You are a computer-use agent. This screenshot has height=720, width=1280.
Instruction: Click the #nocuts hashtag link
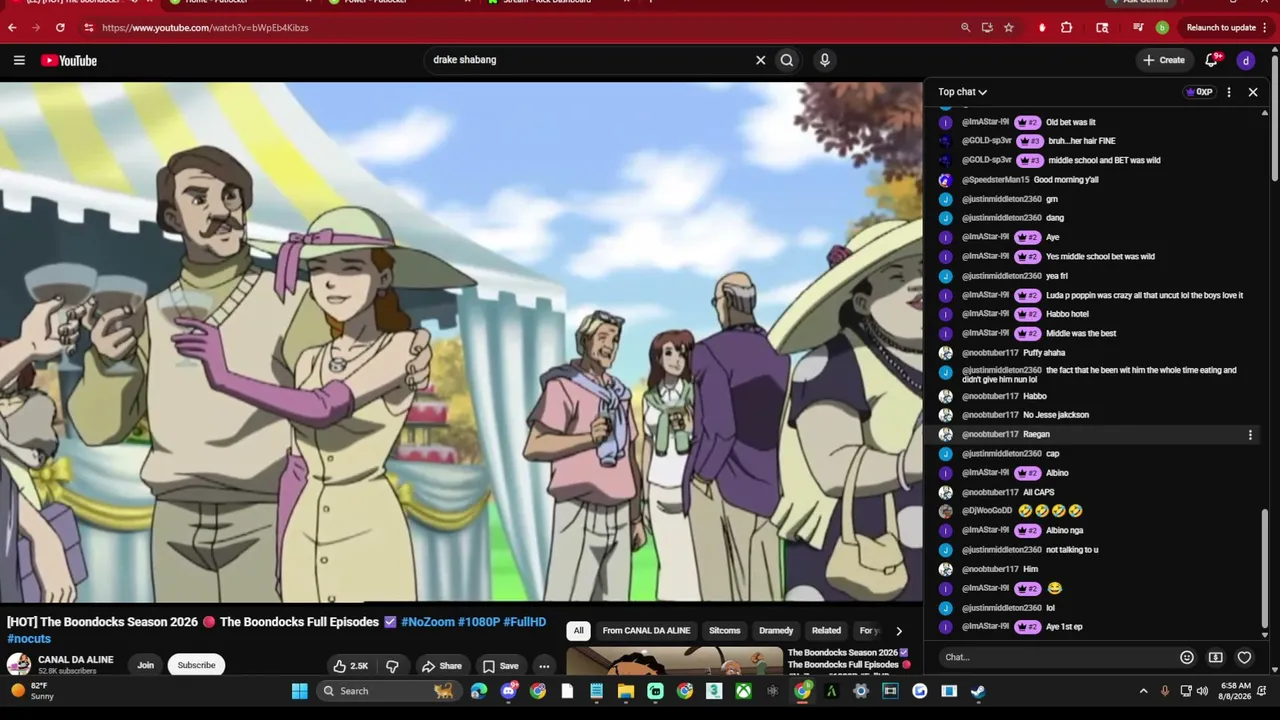29,639
